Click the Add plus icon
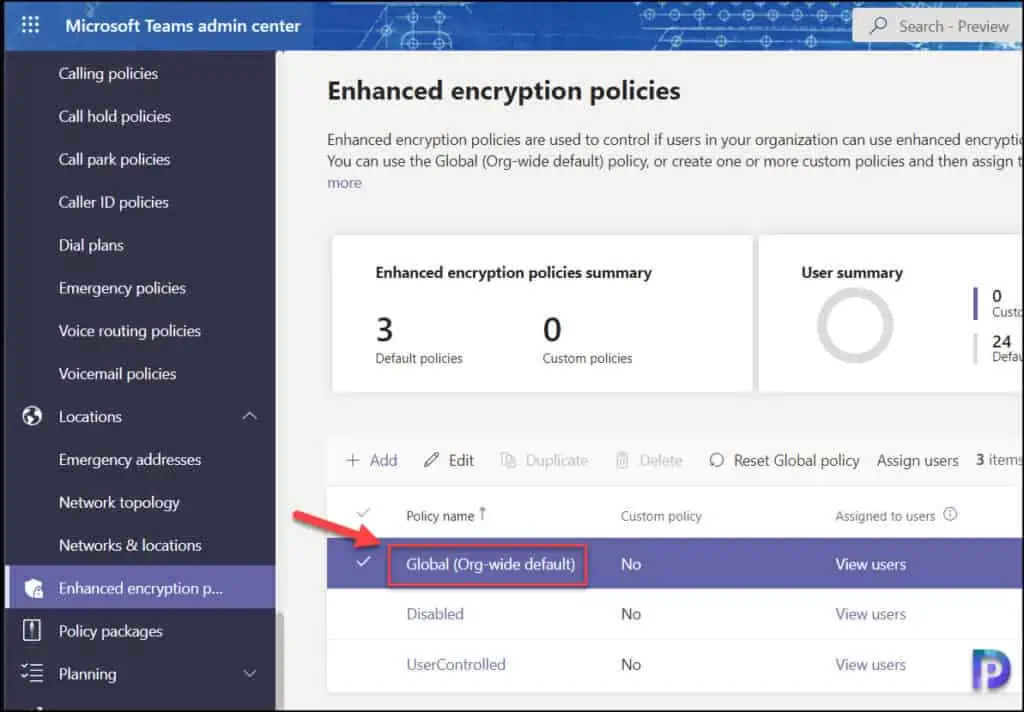This screenshot has width=1024, height=712. click(x=353, y=461)
